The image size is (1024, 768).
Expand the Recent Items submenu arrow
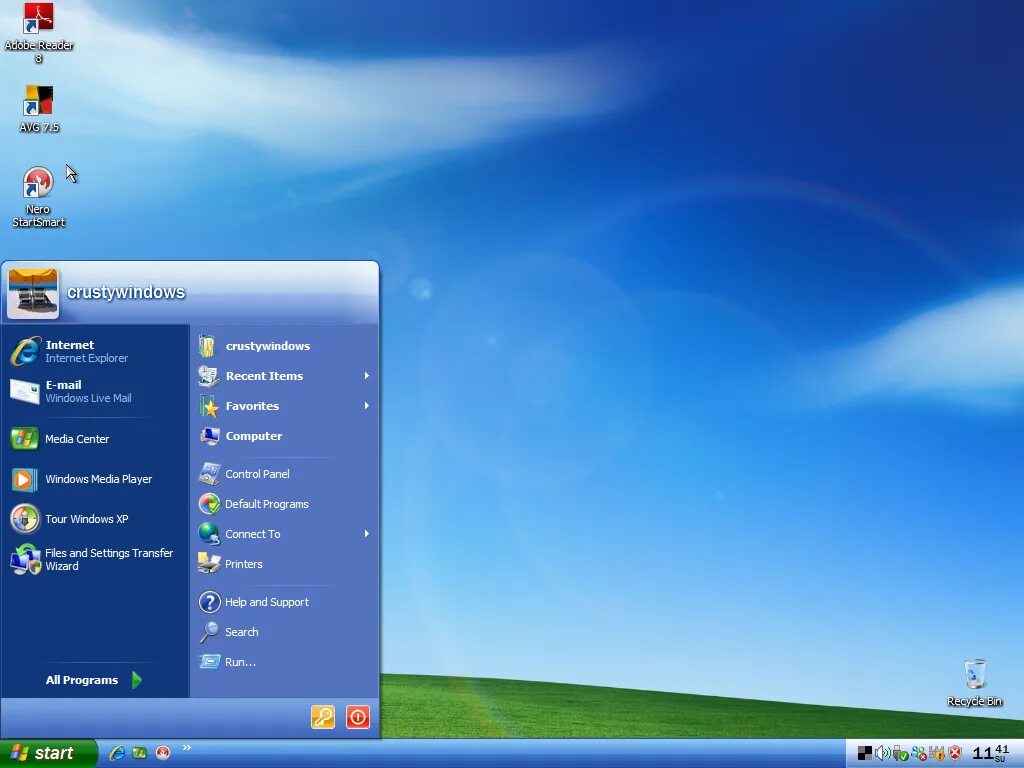point(366,376)
